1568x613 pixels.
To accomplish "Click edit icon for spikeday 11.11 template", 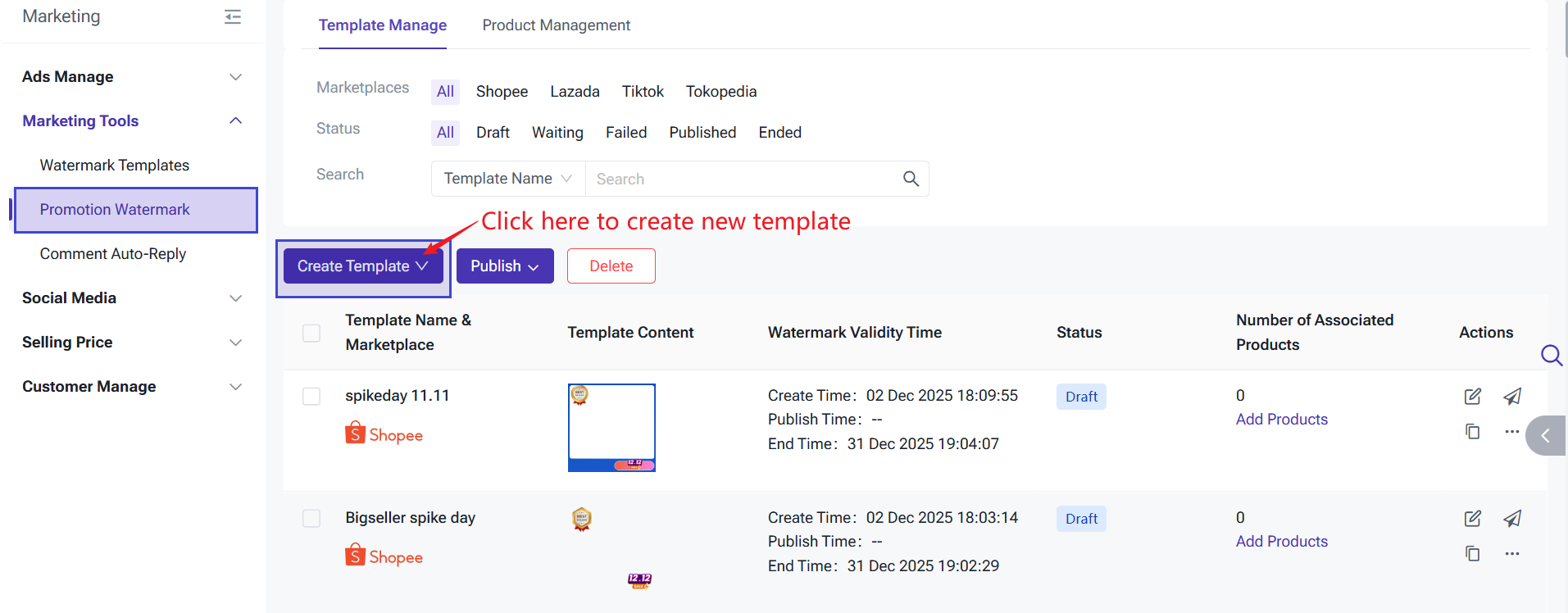I will 1472,397.
